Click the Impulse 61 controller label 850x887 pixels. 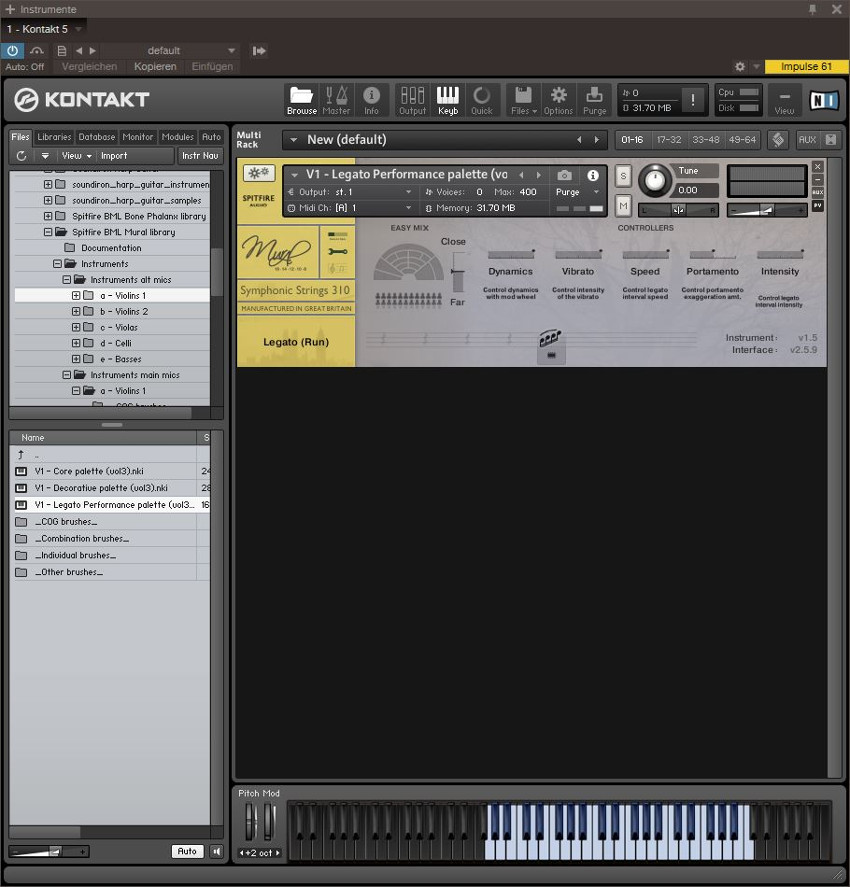coord(806,67)
